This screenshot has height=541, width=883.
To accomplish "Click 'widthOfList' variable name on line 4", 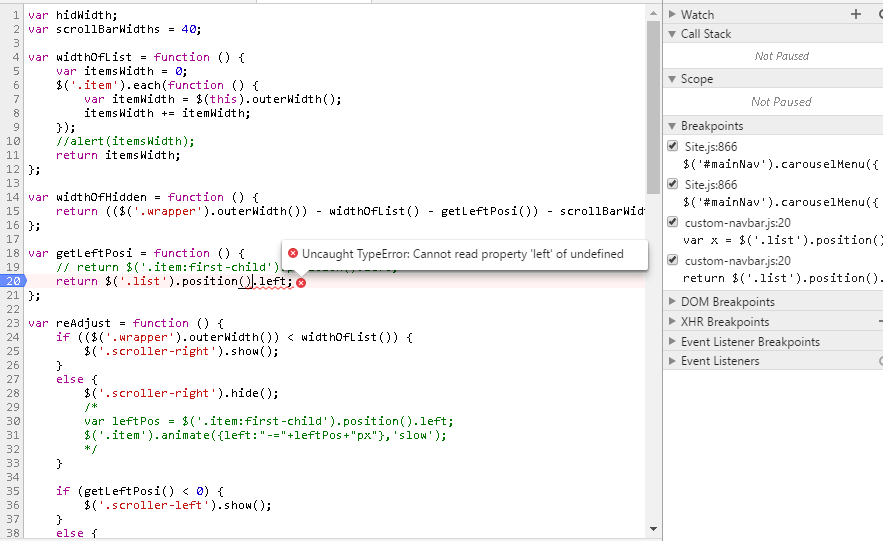I will pyautogui.click(x=93, y=57).
